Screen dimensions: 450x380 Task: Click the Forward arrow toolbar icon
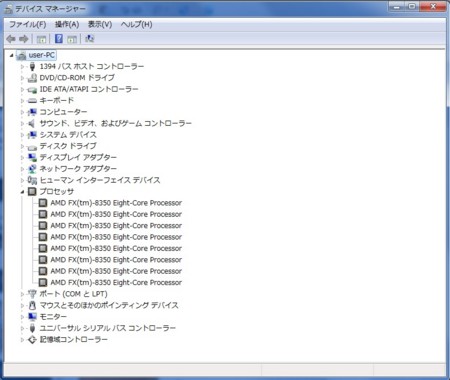point(24,39)
